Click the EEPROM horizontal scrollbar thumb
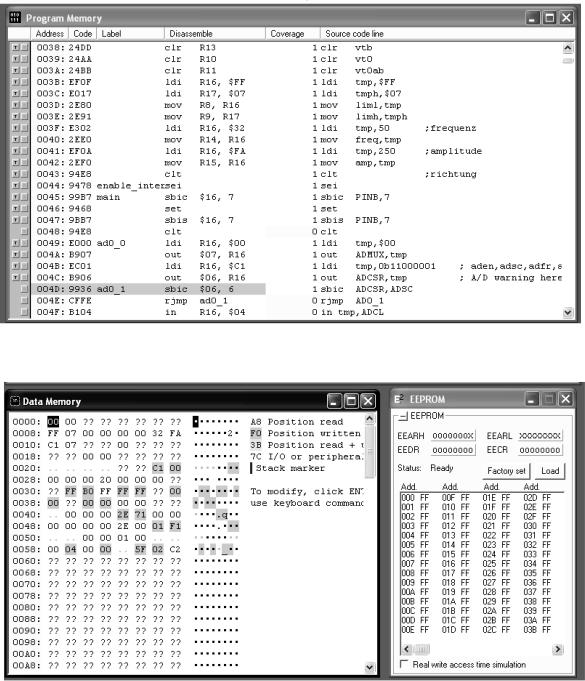This screenshot has width=585, height=681. (421, 649)
